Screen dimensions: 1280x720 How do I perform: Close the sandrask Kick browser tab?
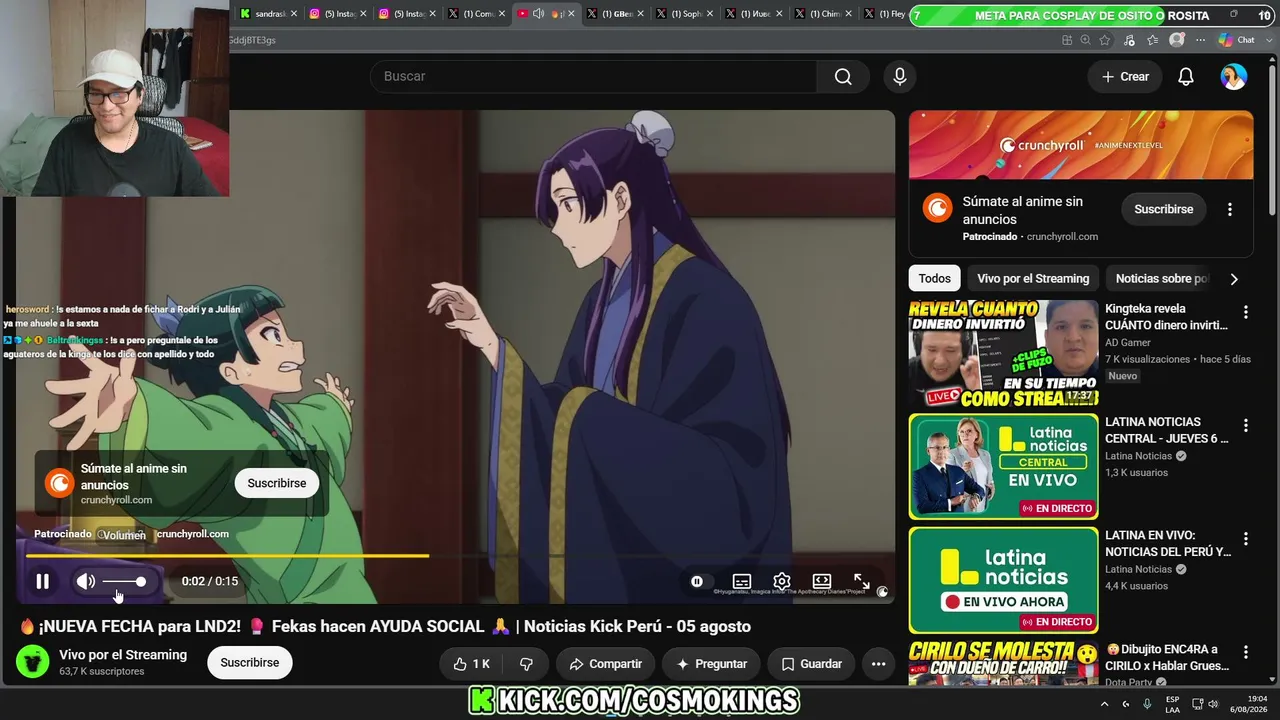(294, 14)
